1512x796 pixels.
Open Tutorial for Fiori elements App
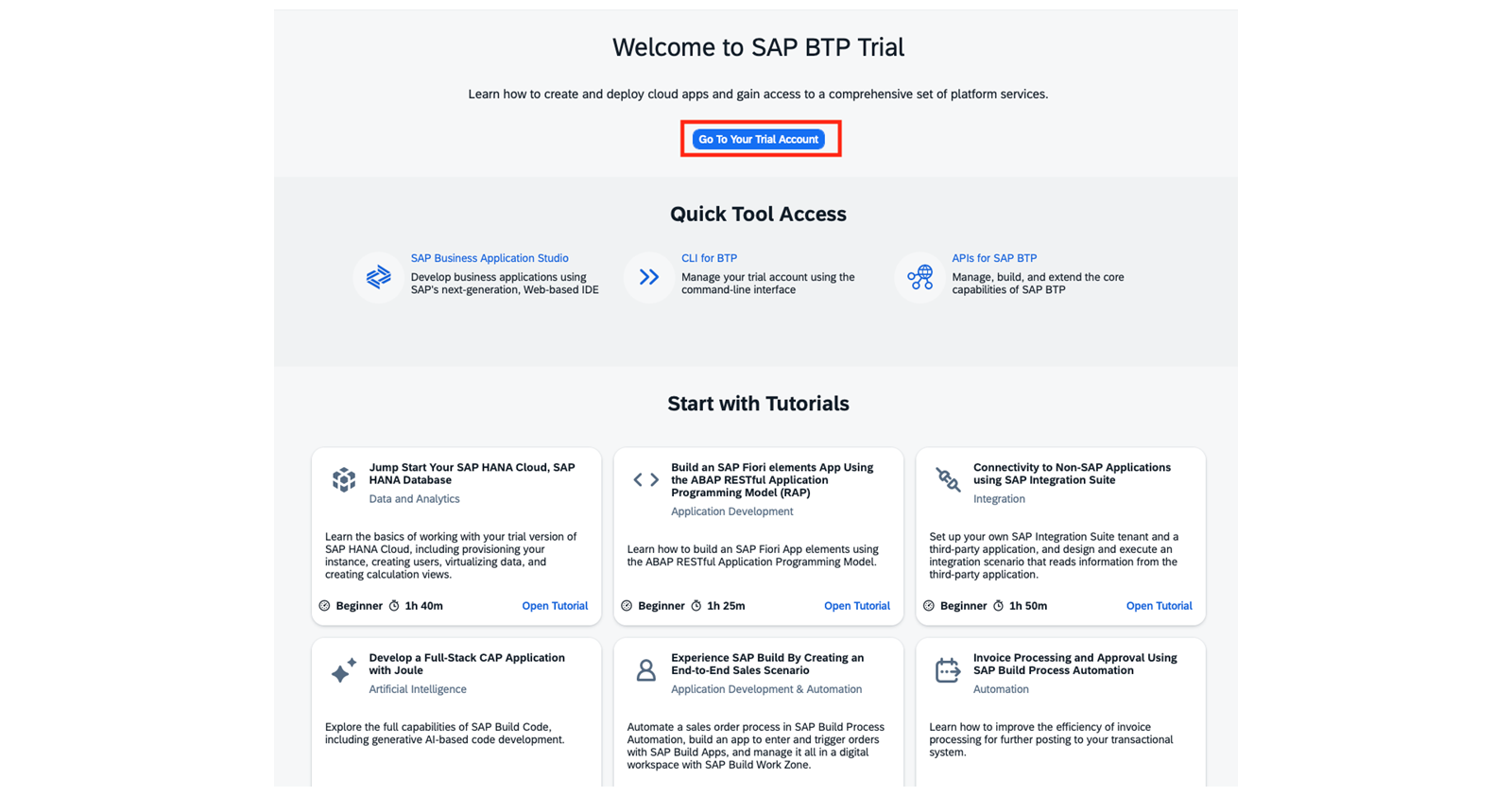click(x=857, y=606)
